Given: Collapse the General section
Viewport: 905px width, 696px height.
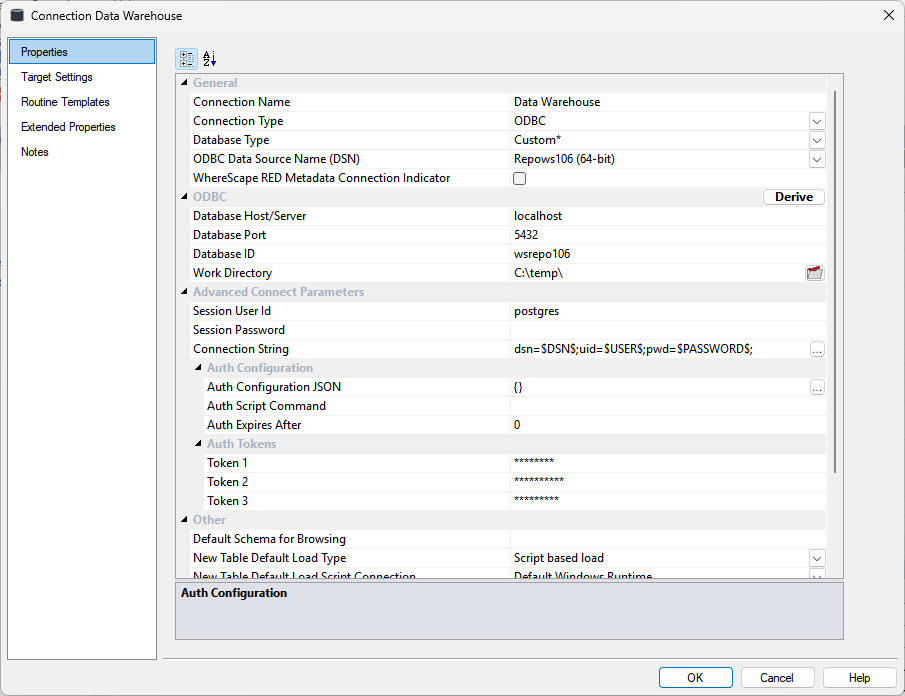Looking at the screenshot, I should [183, 83].
